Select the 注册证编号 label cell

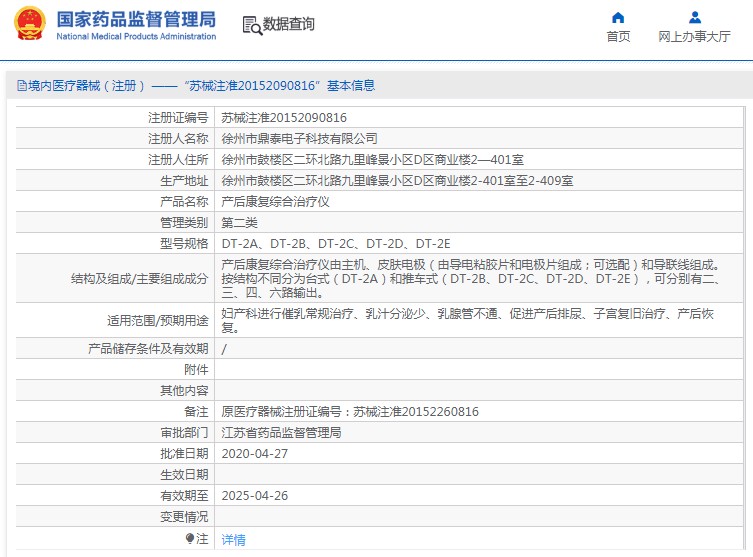pos(178,118)
